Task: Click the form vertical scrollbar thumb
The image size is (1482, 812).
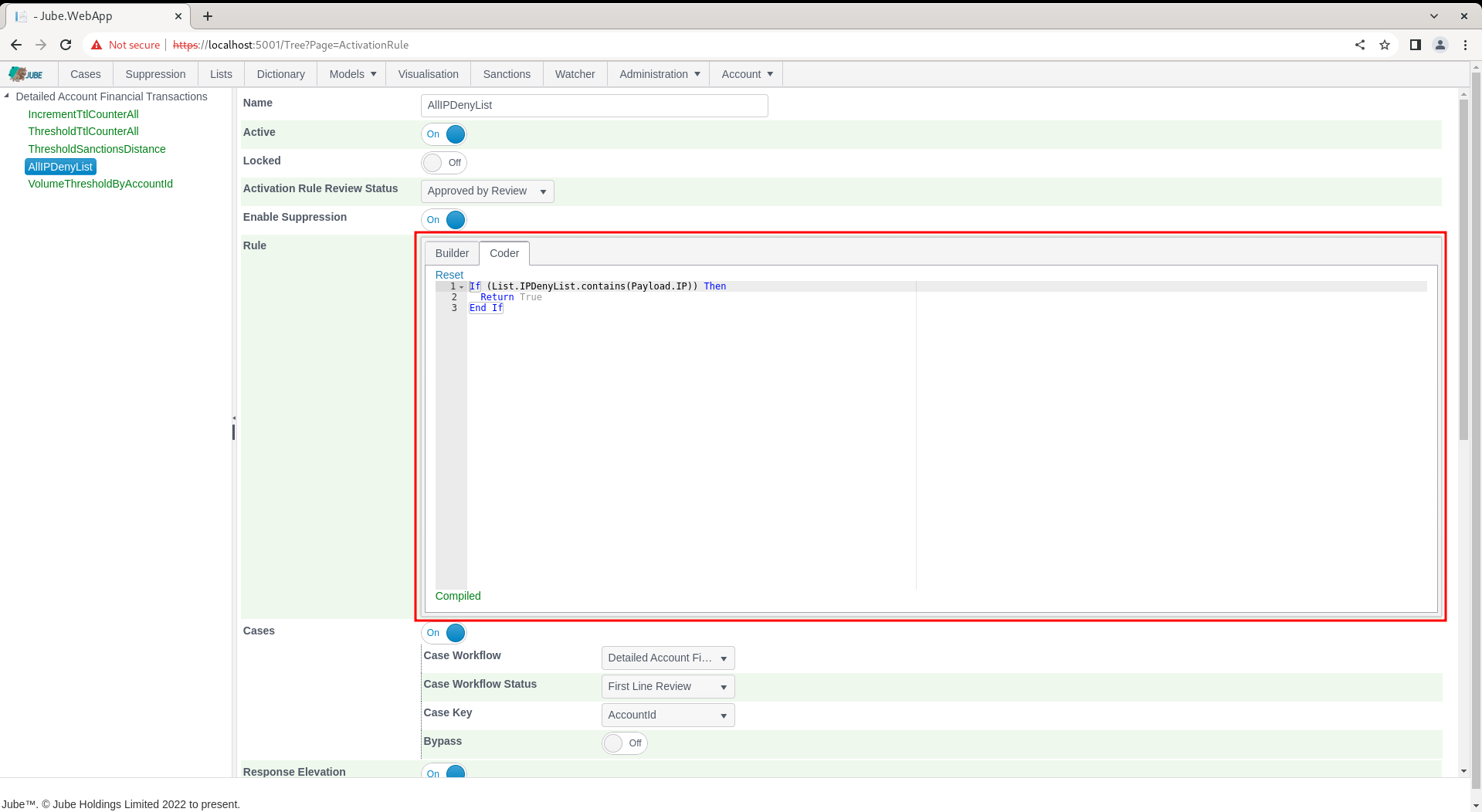Action: [1463, 270]
